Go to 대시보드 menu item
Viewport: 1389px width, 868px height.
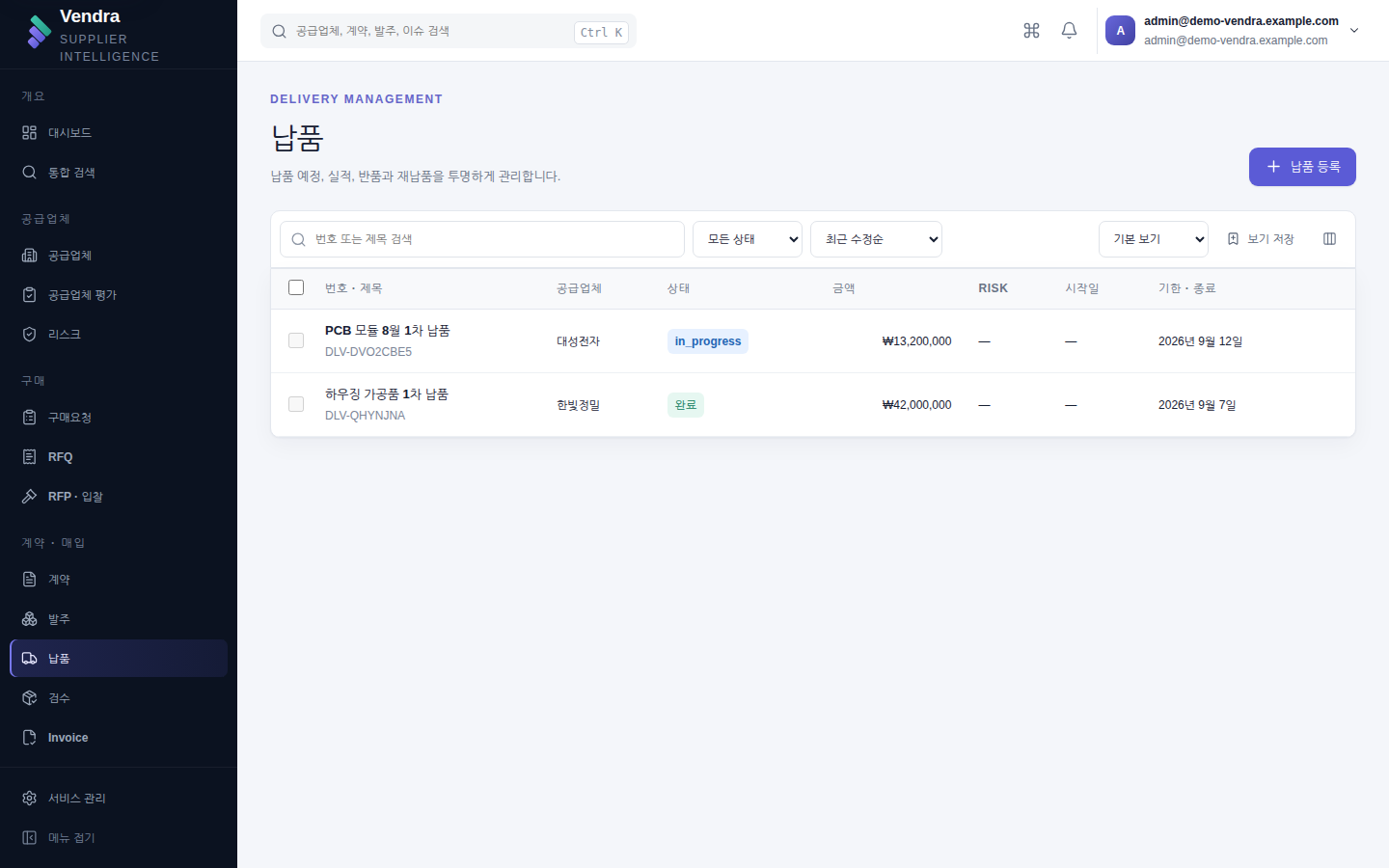click(119, 132)
